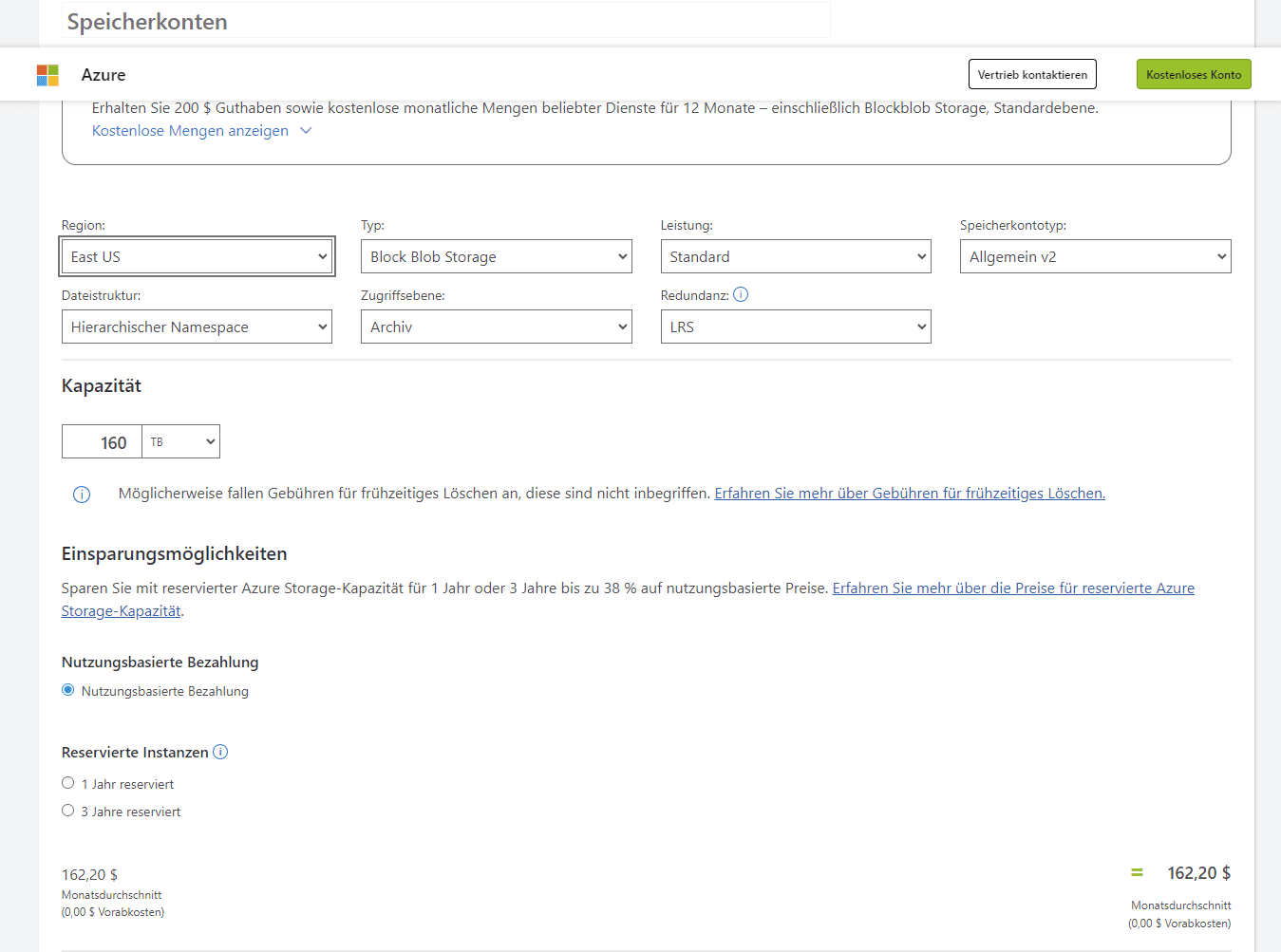Click the capacity input field showing 160
Image resolution: width=1281 pixels, height=952 pixels.
pos(103,442)
